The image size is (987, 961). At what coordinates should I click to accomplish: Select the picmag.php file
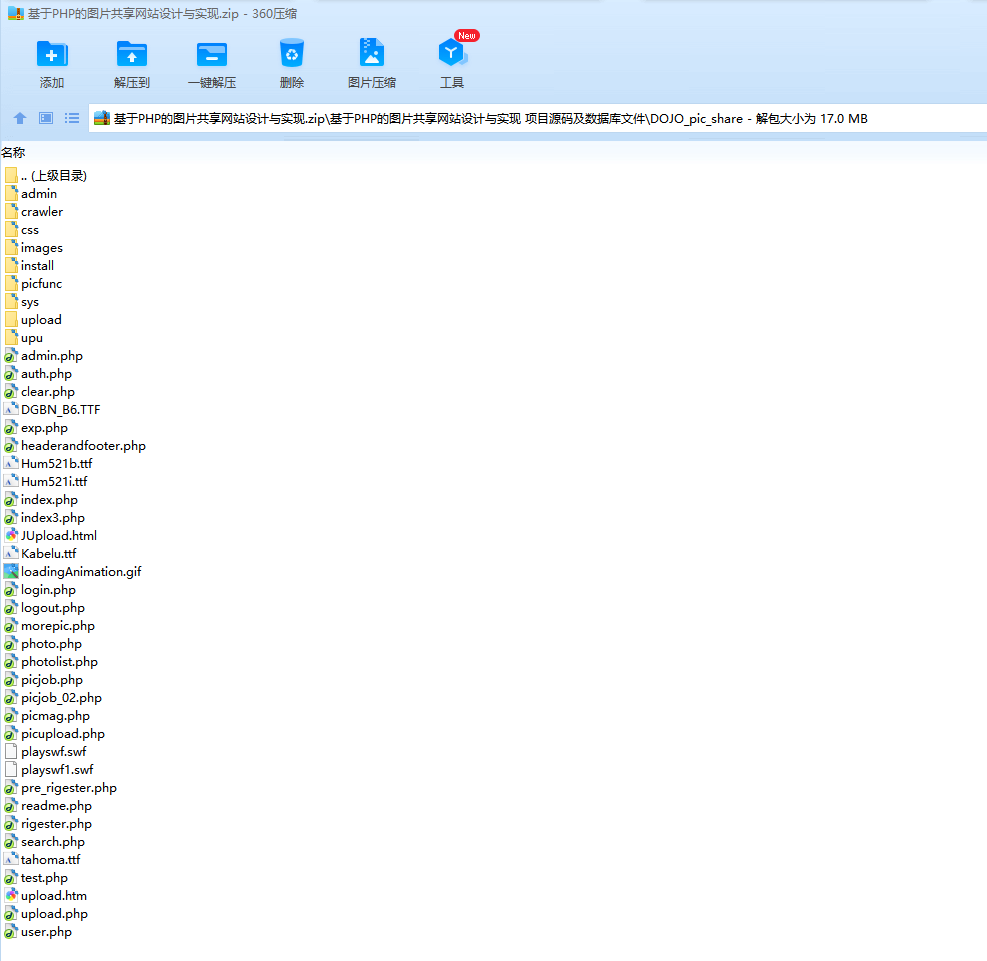pyautogui.click(x=47, y=716)
